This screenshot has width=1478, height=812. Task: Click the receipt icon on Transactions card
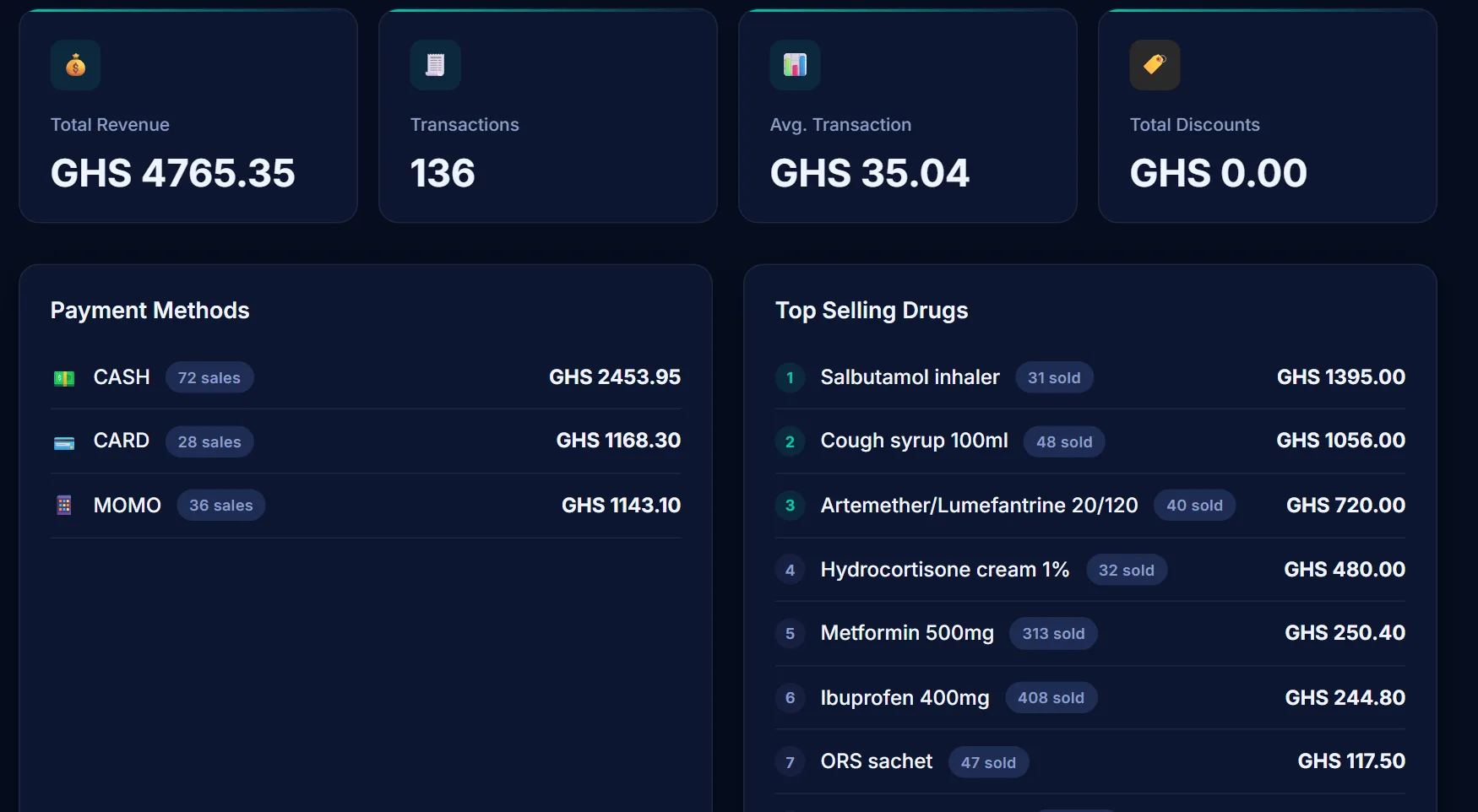(x=435, y=65)
